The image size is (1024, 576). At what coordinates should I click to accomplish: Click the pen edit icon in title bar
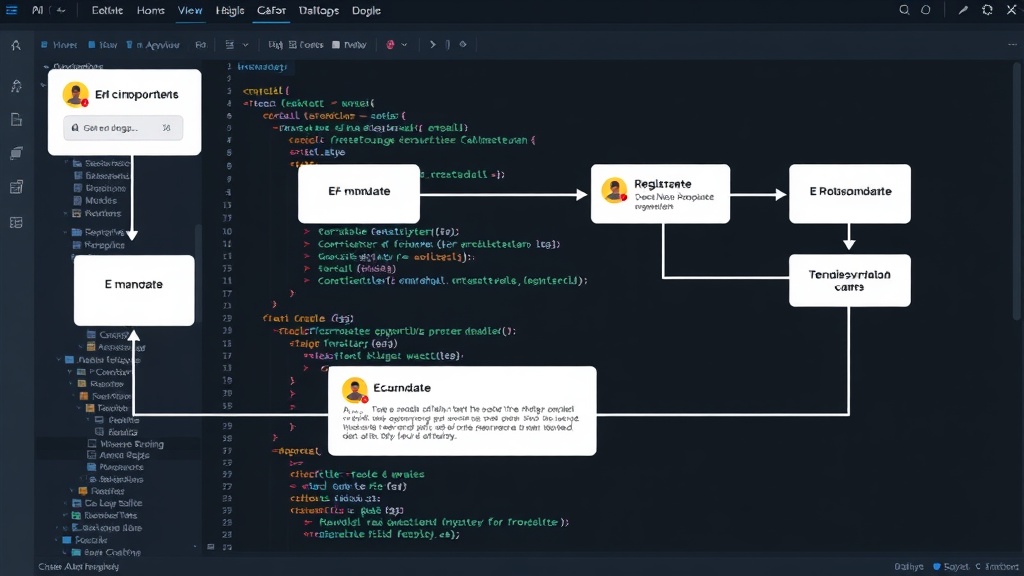tap(963, 10)
